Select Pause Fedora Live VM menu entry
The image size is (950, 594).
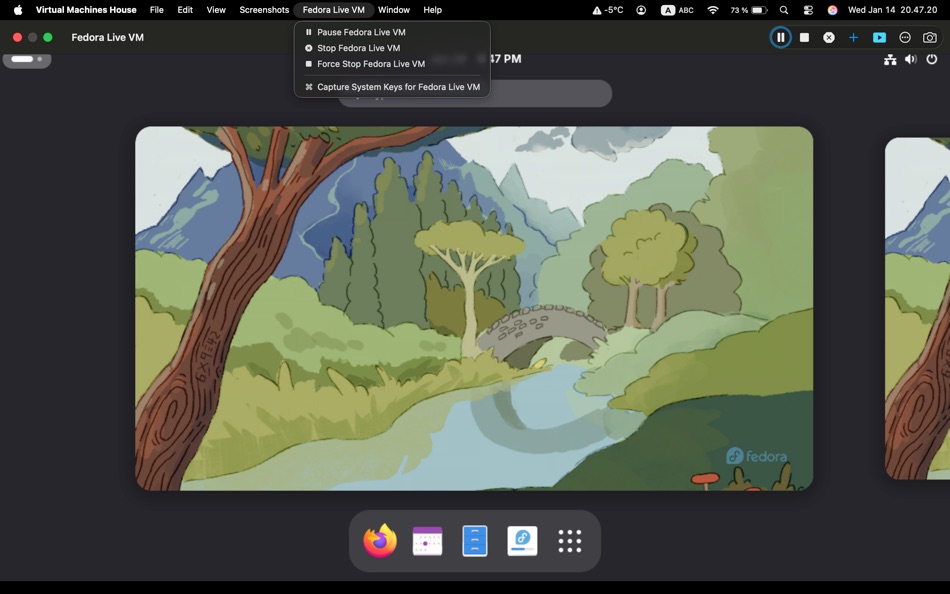(392, 32)
